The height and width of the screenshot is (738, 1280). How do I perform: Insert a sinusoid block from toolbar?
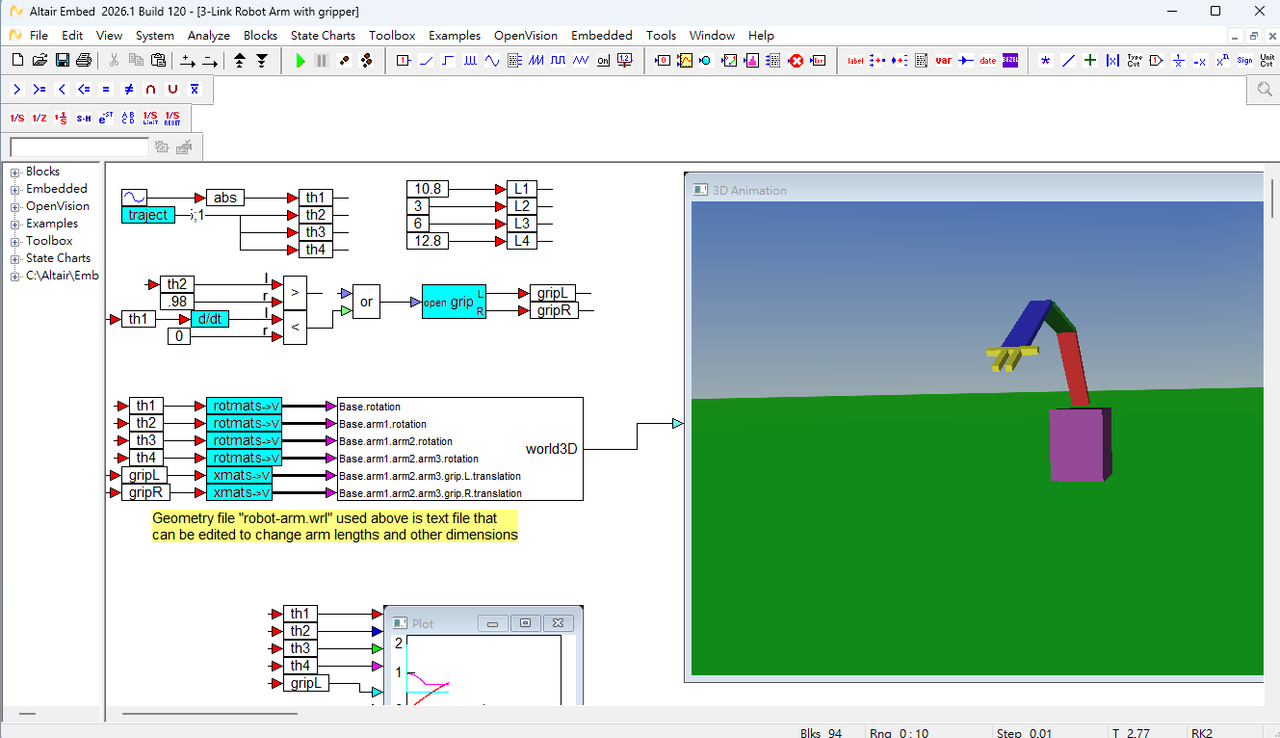point(492,61)
